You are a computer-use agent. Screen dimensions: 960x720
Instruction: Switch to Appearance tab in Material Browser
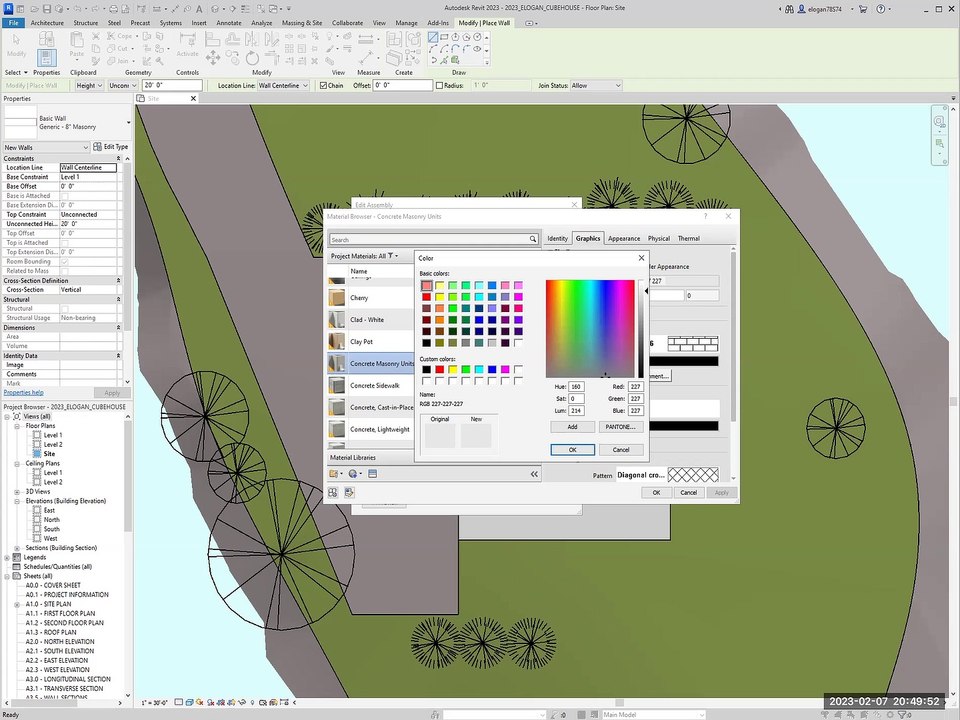(x=624, y=238)
